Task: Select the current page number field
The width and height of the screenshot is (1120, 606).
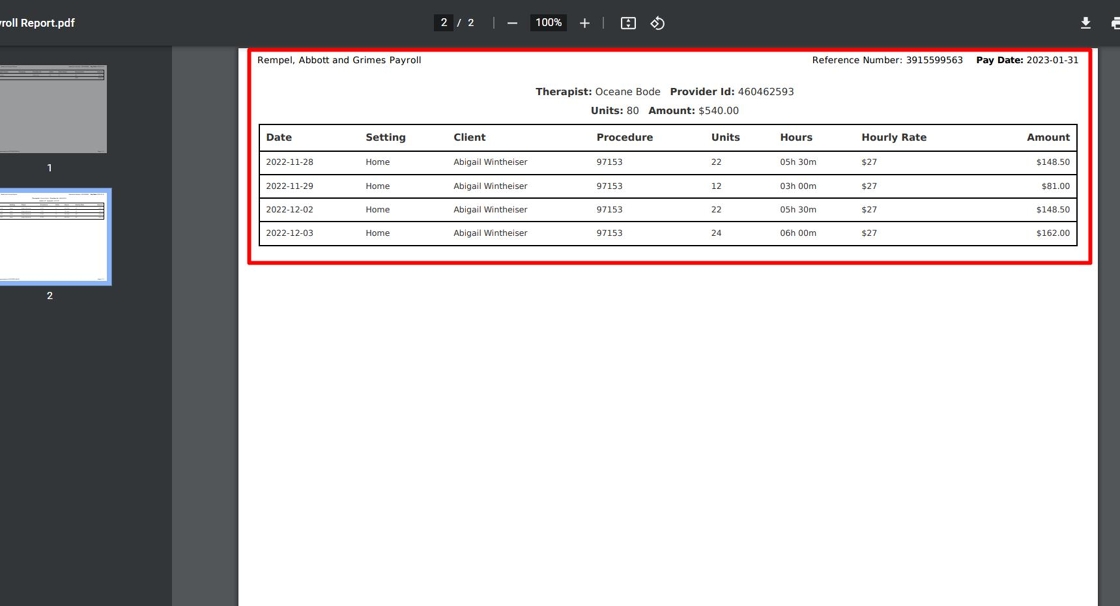Action: click(x=444, y=23)
